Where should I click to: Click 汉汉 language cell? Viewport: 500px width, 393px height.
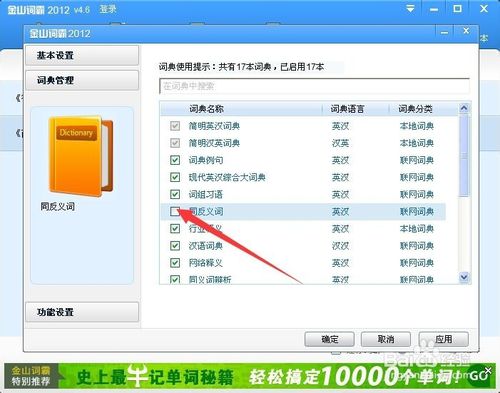click(x=340, y=246)
